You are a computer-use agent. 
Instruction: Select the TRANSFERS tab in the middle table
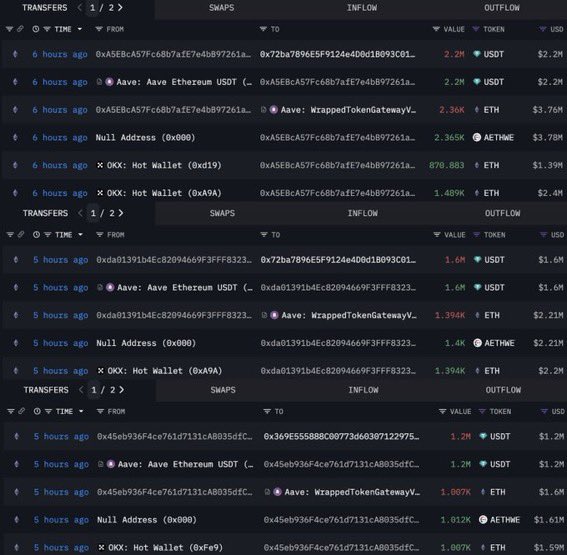coord(45,213)
